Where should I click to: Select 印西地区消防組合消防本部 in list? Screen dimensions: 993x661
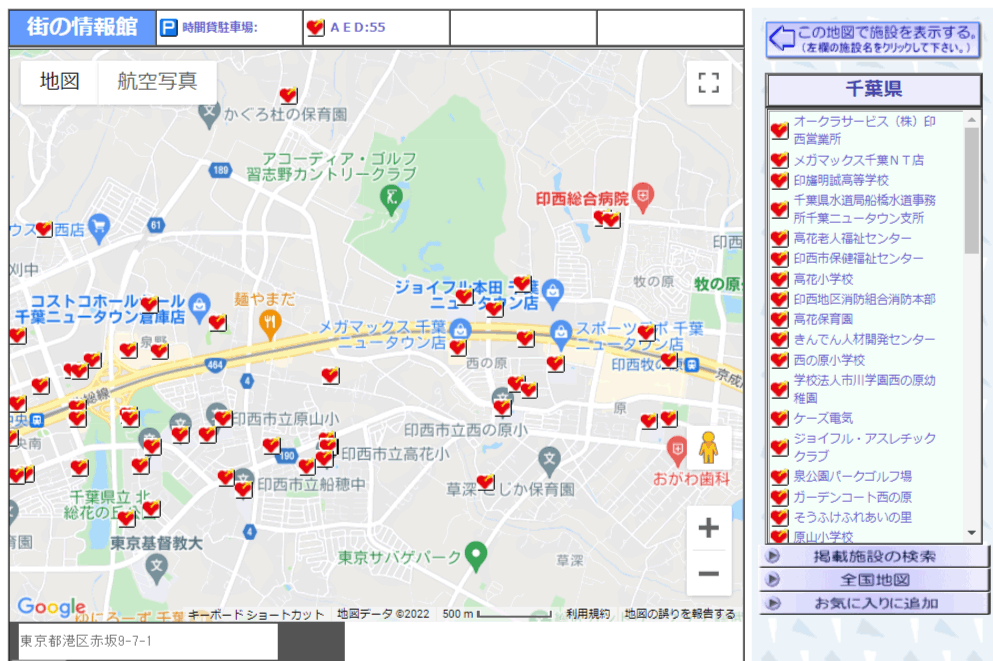[x=864, y=299]
